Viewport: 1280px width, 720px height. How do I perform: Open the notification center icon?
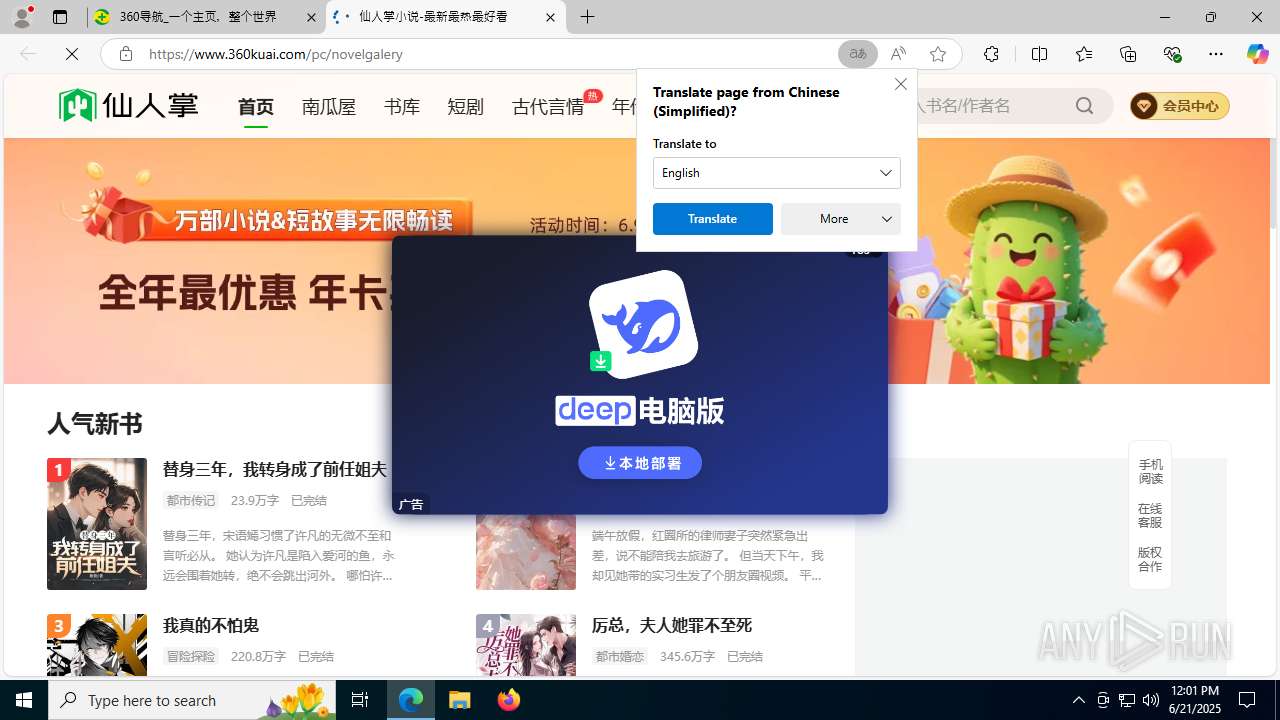1247,700
